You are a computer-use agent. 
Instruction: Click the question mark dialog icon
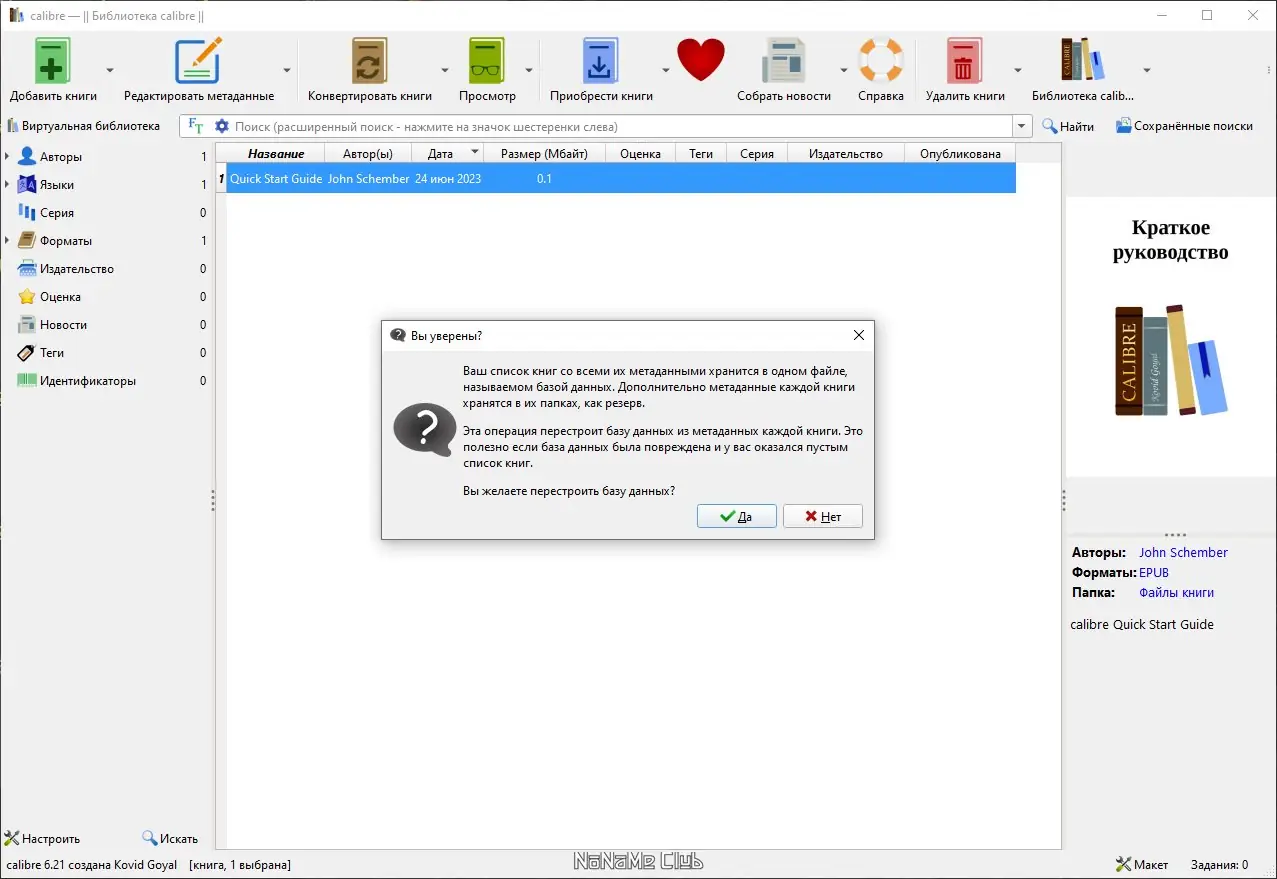click(x=425, y=430)
